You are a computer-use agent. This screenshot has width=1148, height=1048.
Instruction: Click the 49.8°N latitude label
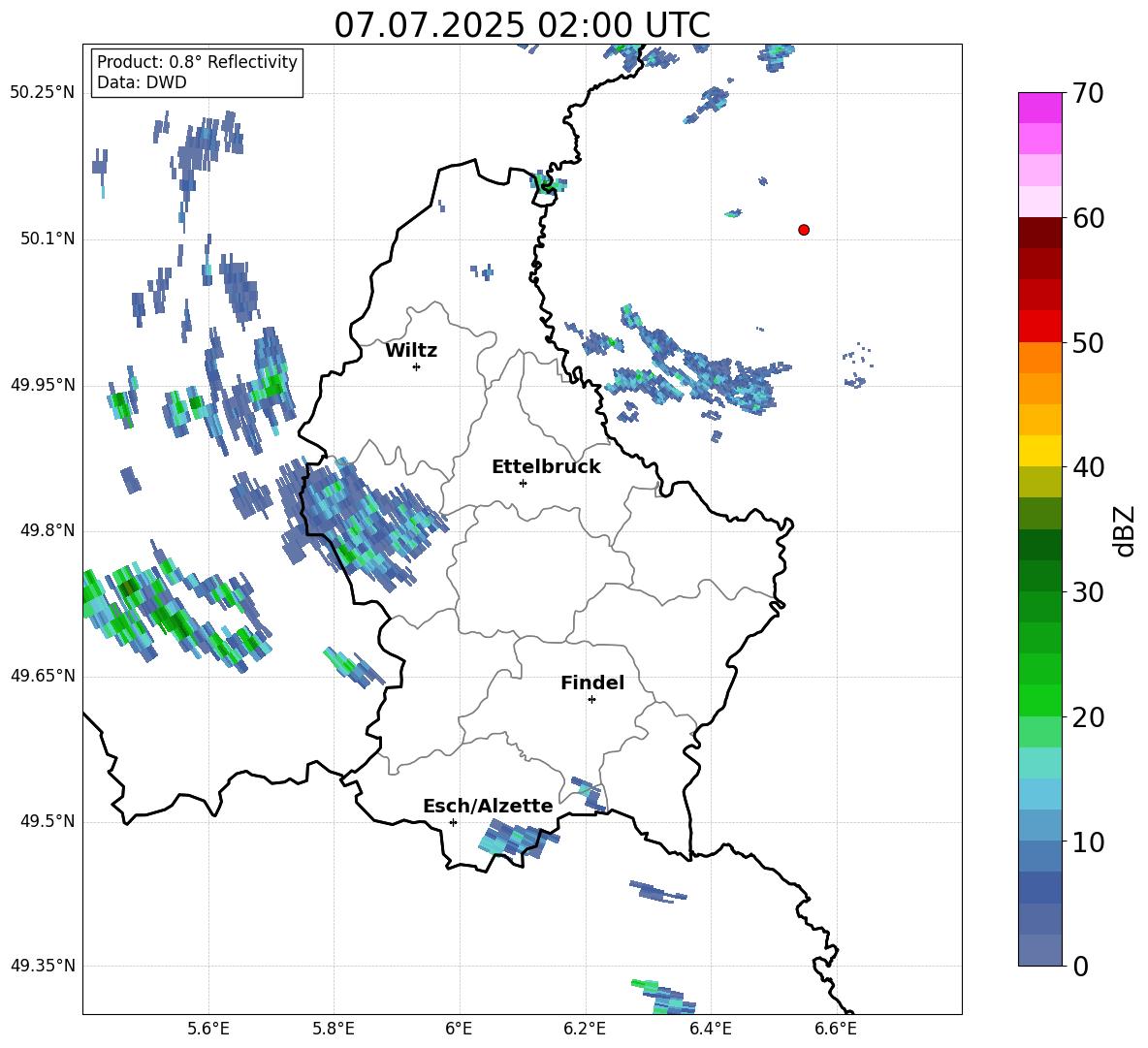(x=48, y=530)
